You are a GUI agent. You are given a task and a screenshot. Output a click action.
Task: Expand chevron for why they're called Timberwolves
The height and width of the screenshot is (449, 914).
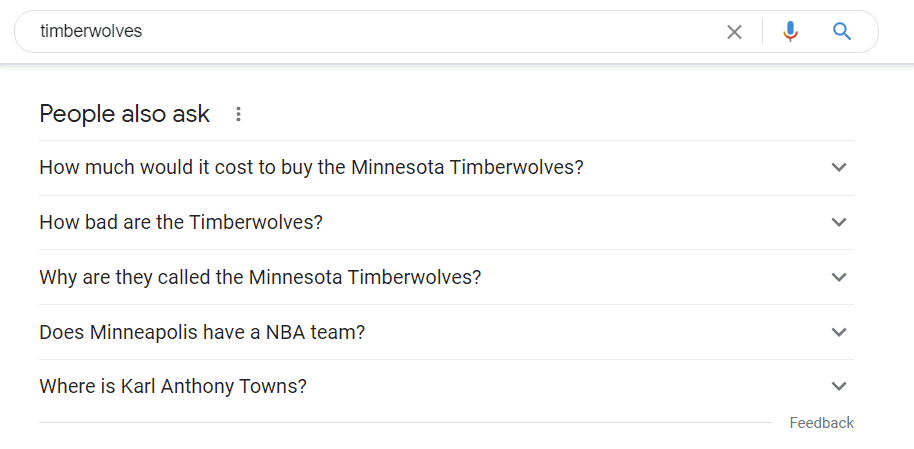click(x=839, y=277)
